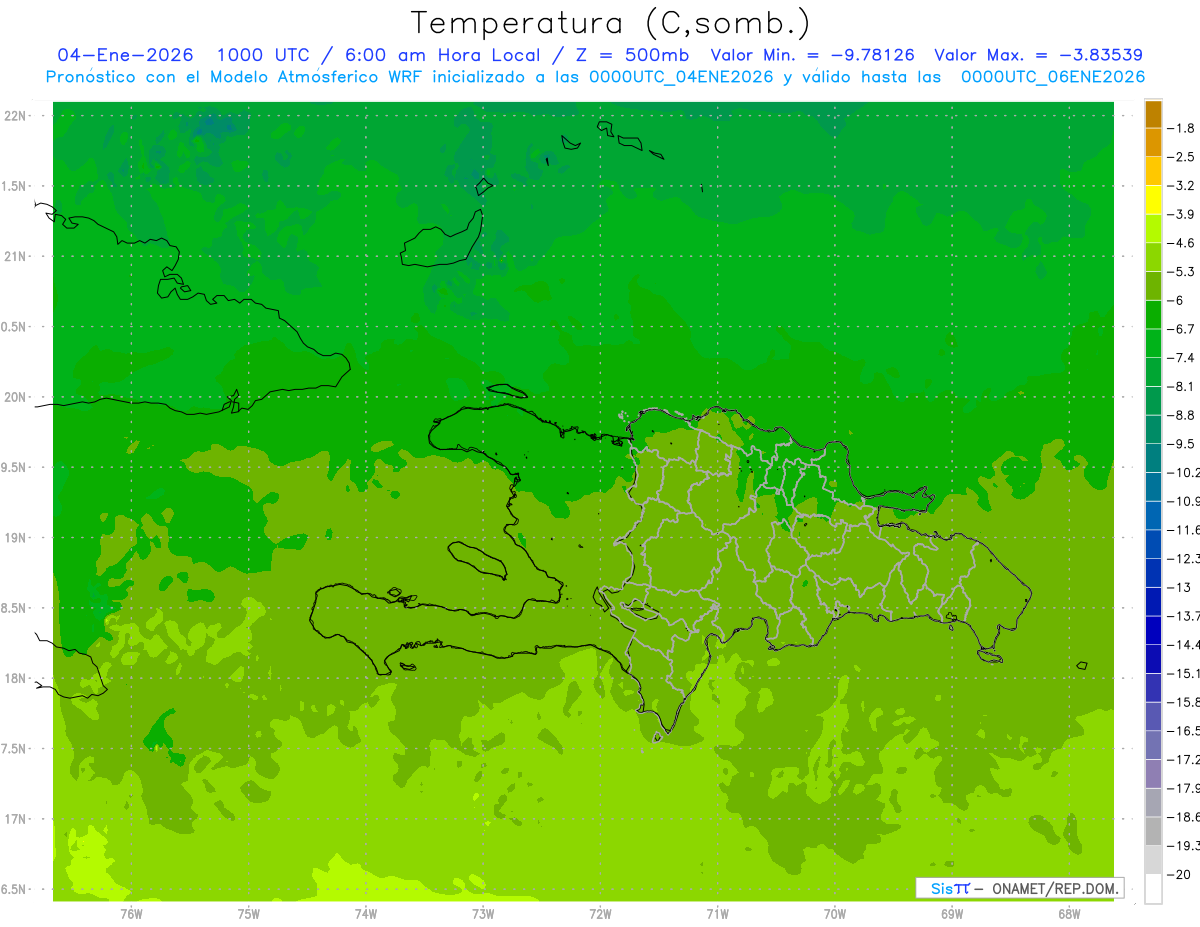Click the color bar swatch between -9.5 and -10.2
Screen dimensions: 1200x927
pyautogui.click(x=1153, y=458)
